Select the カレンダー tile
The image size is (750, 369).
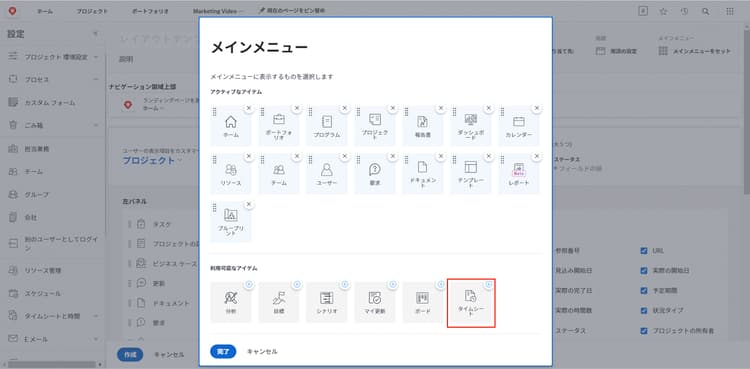coord(519,126)
